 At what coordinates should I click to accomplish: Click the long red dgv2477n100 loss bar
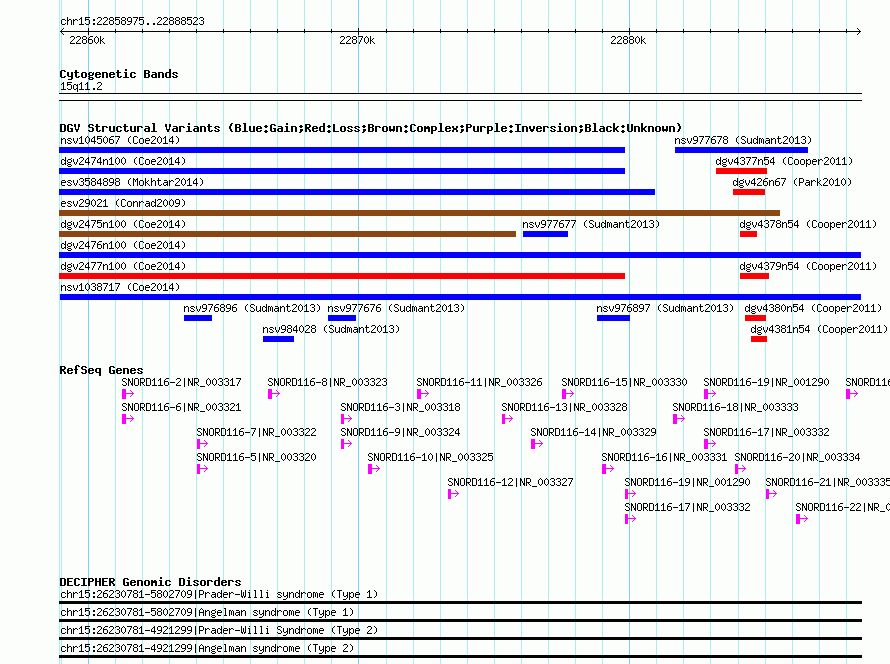(x=342, y=276)
